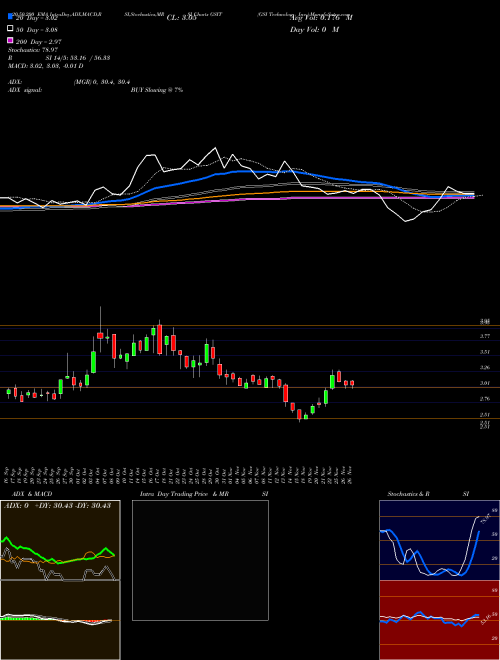The image size is (500, 660).
Task: Click the 'Intra Day Trading Price & MR' title
Action: click(x=184, y=494)
